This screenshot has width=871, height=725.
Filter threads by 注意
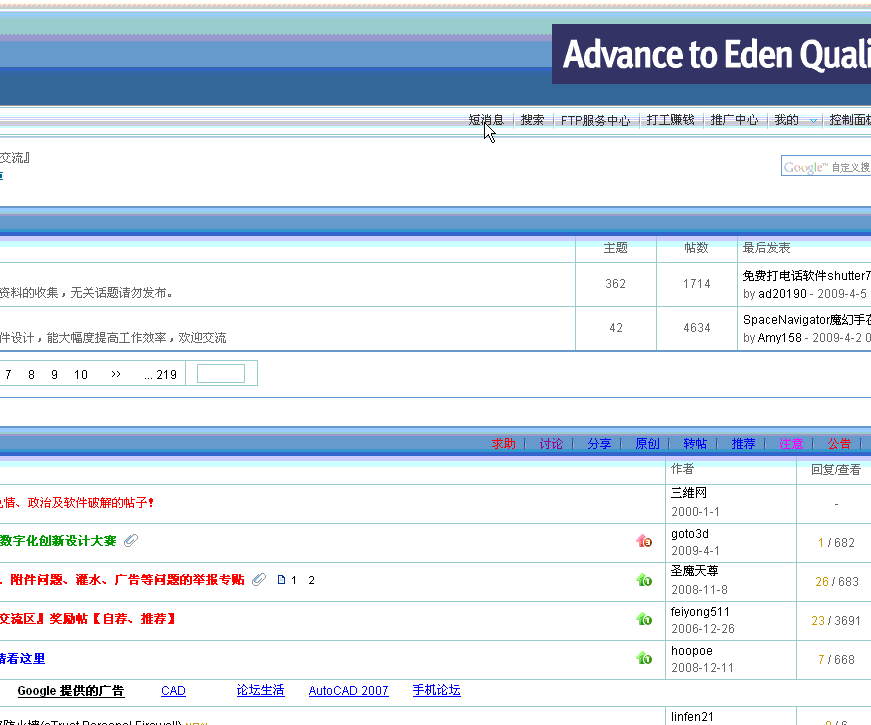(791, 444)
